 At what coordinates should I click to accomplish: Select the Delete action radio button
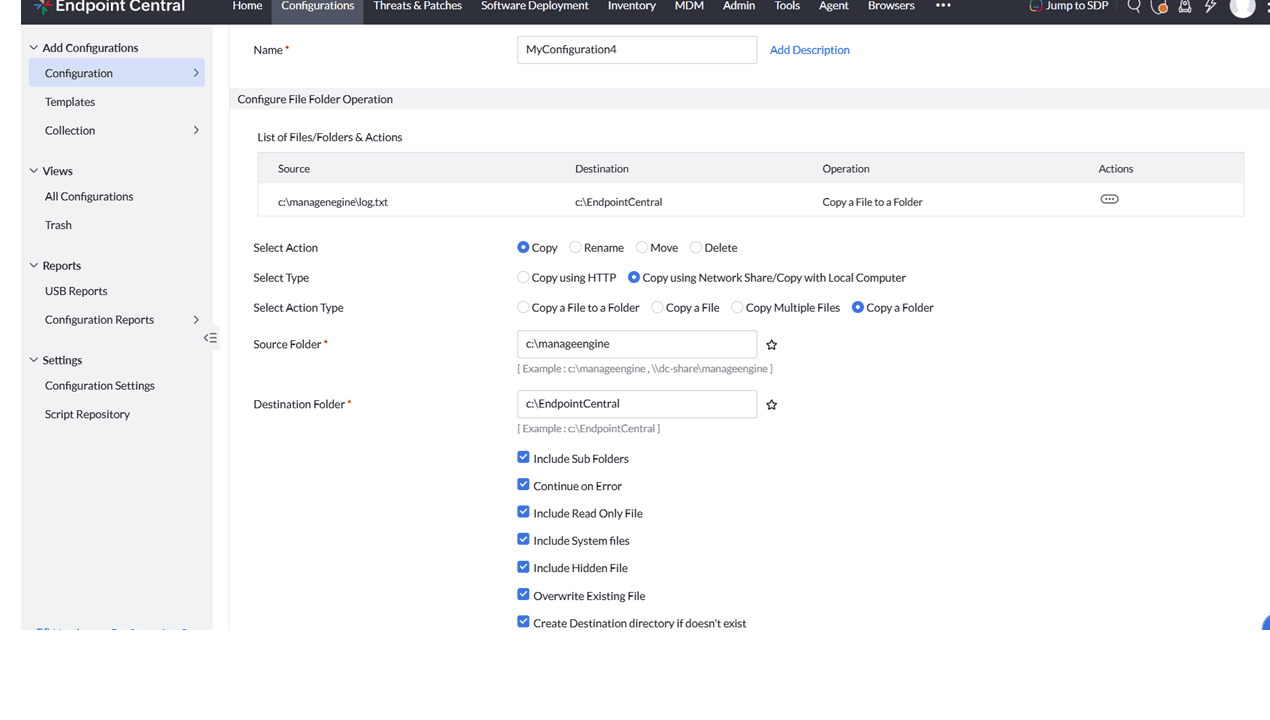(x=695, y=247)
